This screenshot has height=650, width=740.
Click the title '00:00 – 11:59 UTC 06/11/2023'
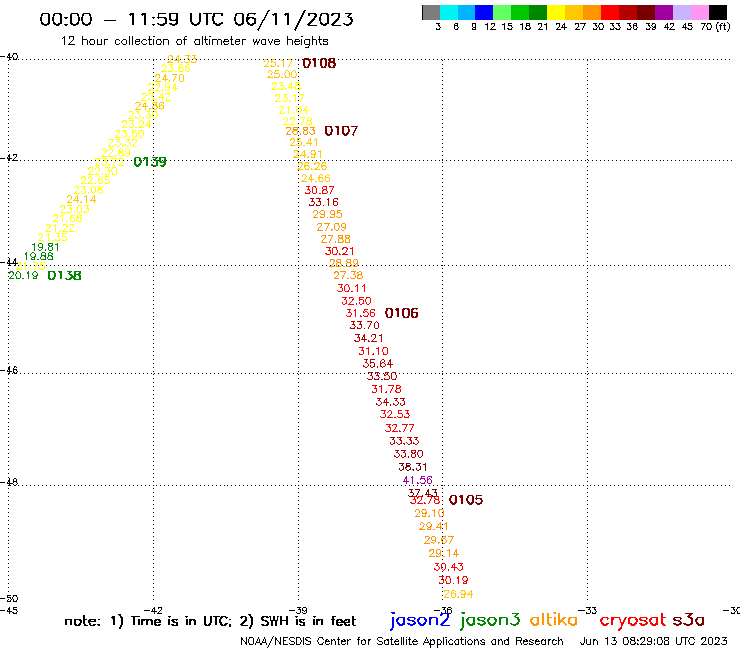click(x=196, y=19)
